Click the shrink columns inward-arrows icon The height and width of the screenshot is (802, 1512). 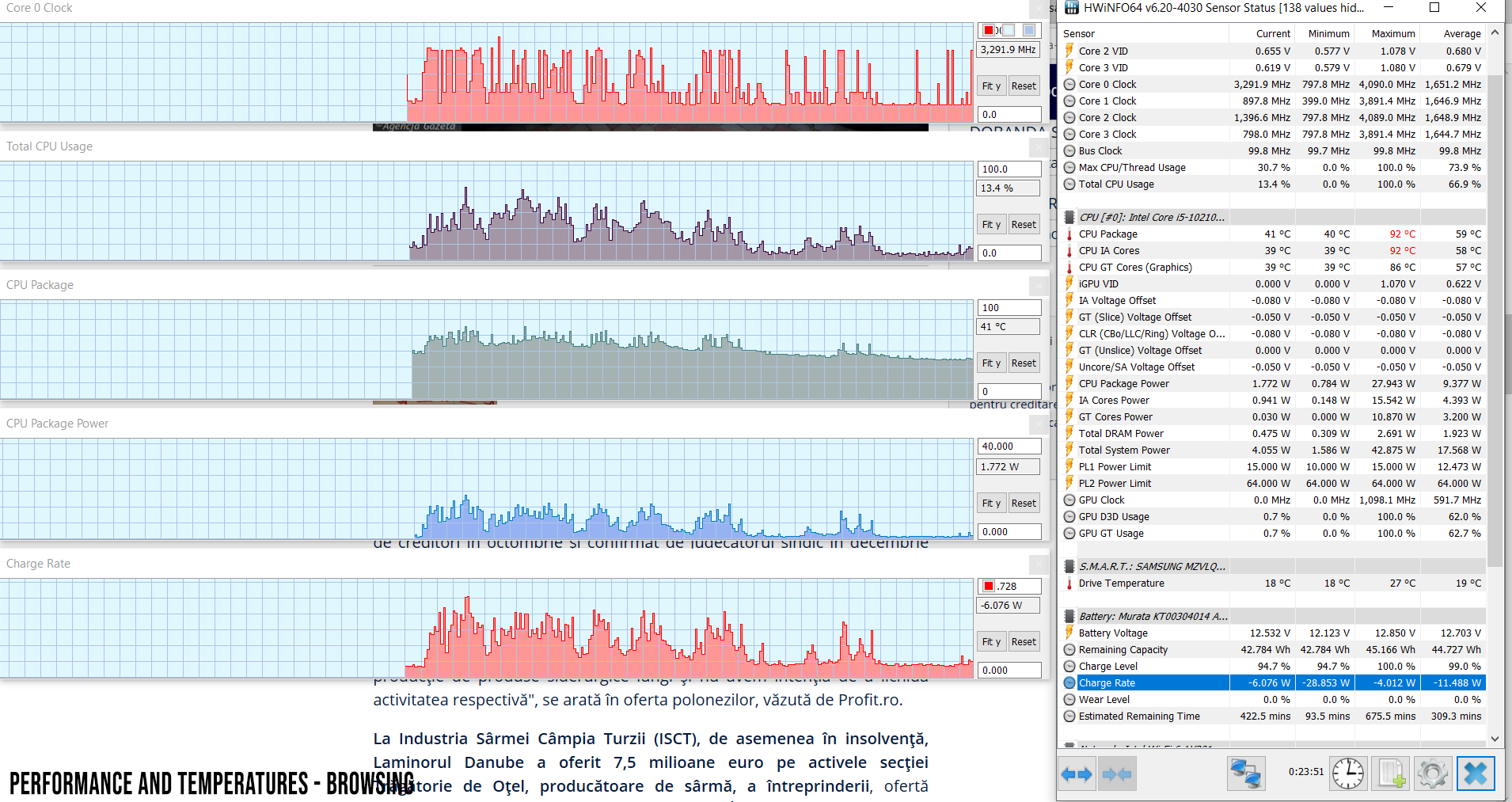pos(1116,773)
